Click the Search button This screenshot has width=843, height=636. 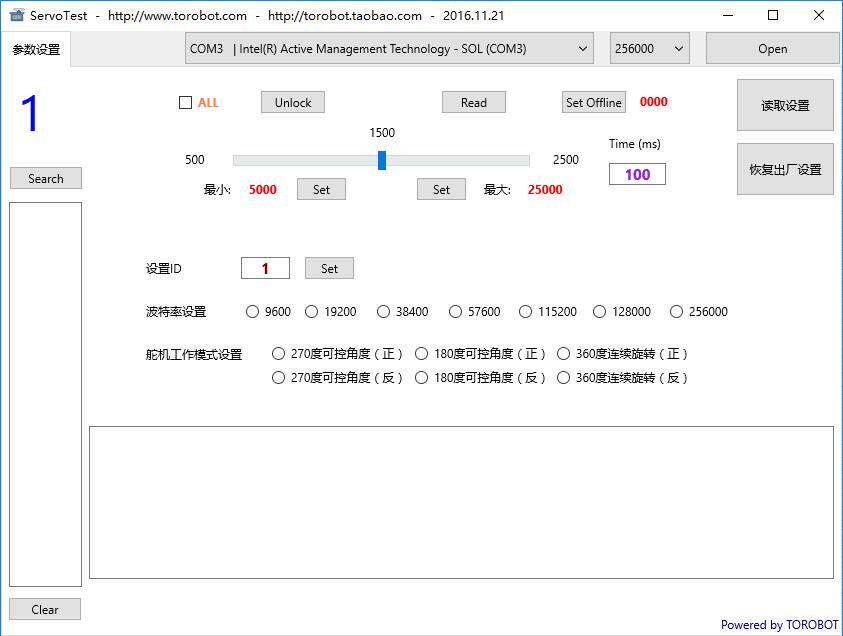46,178
